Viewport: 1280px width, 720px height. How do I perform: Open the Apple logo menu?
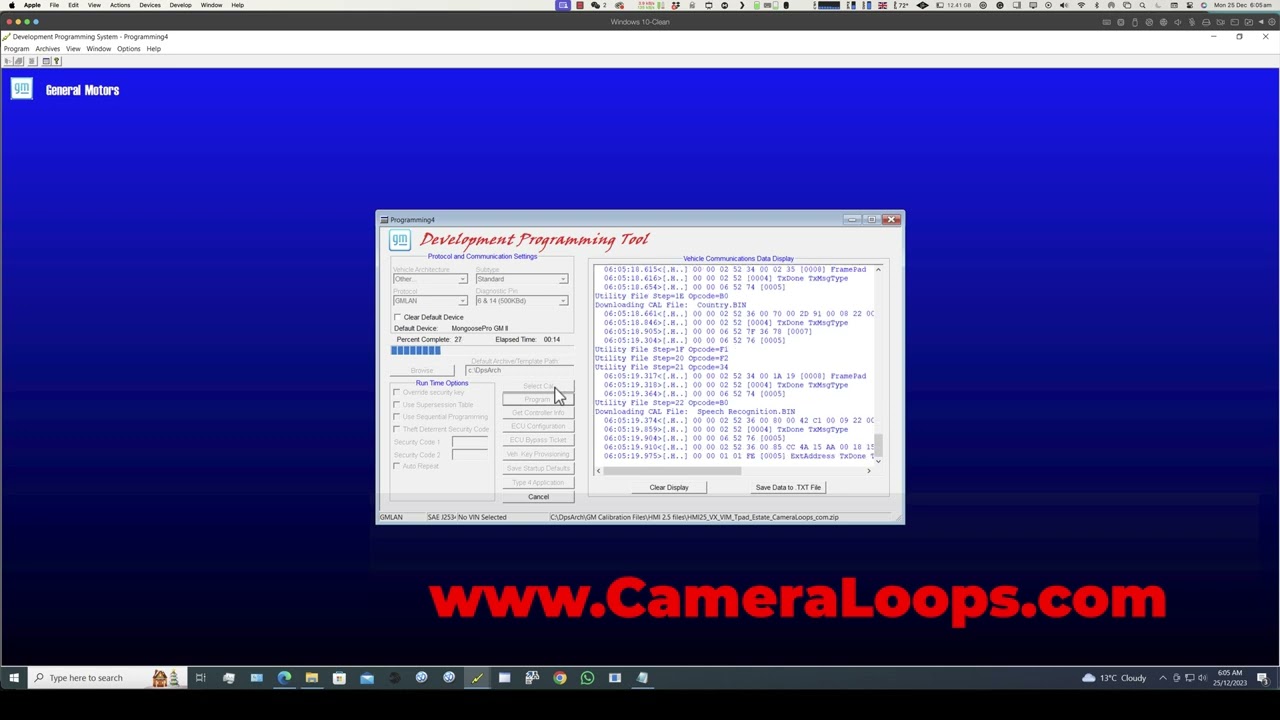(x=12, y=5)
